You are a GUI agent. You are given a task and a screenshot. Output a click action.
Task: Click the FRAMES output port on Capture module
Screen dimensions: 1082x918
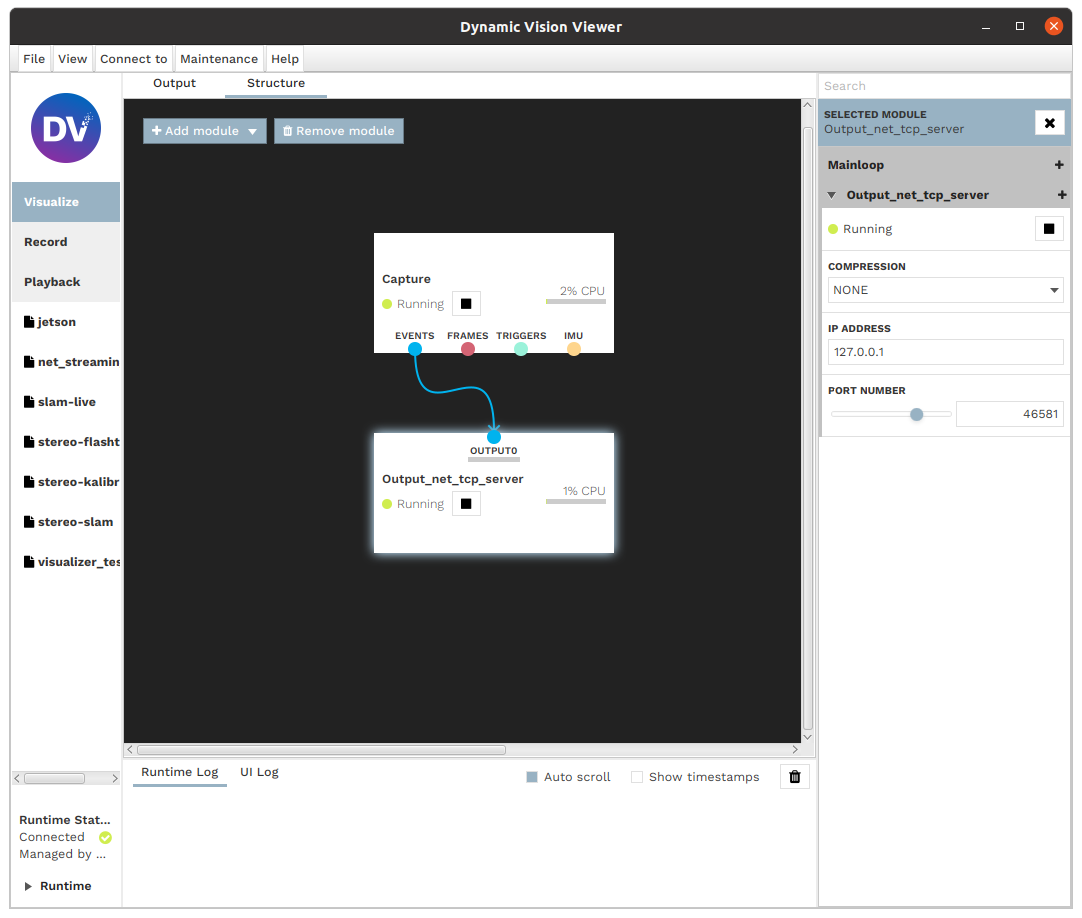tap(467, 348)
